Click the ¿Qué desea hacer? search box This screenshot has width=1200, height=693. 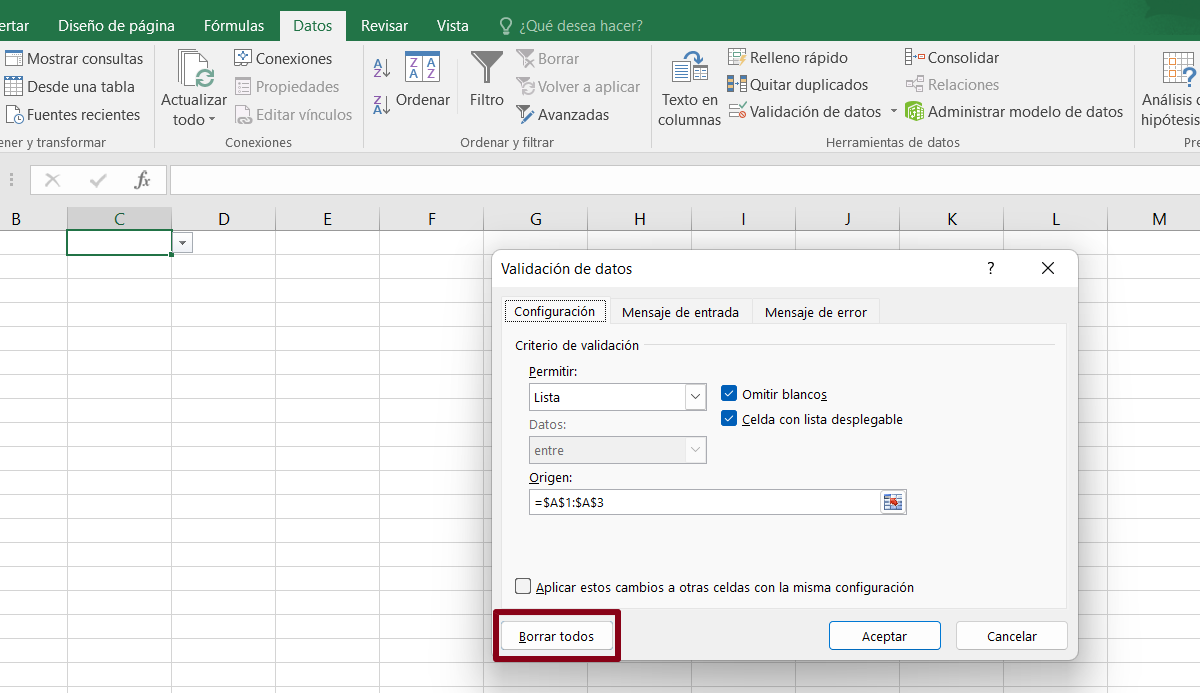pos(571,25)
